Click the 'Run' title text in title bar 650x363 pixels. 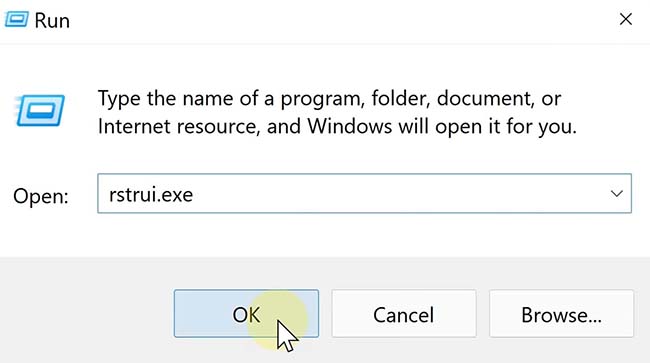tap(52, 21)
